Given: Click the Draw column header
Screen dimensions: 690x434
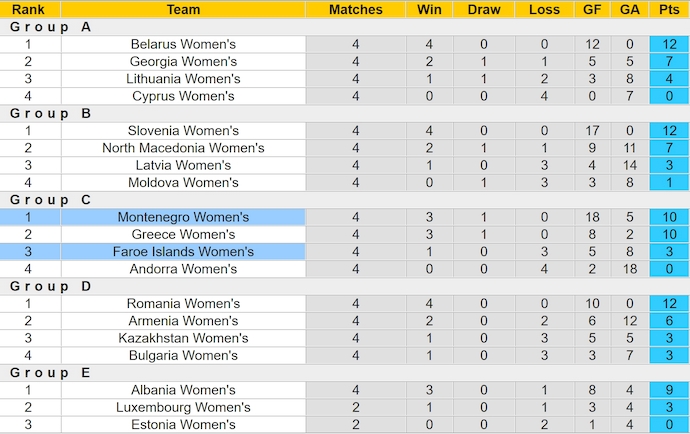Looking at the screenshot, I should point(484,9).
